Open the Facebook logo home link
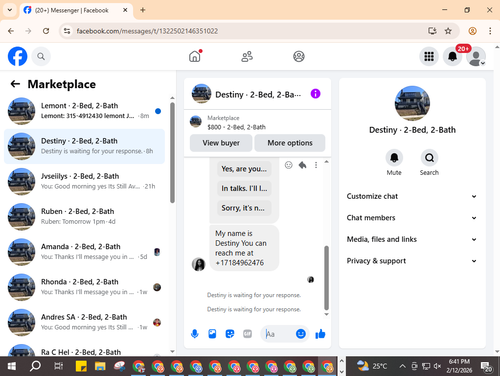The image size is (500, 376). [17, 56]
